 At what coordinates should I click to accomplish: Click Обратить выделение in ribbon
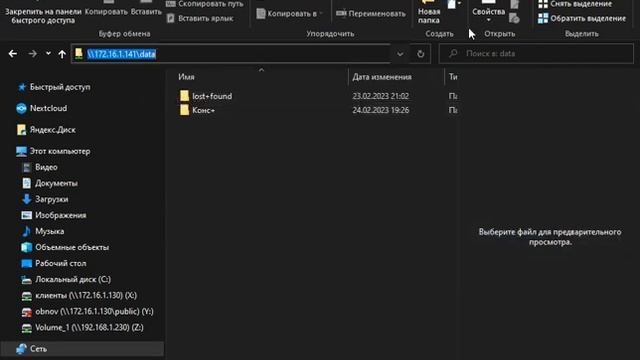click(582, 18)
